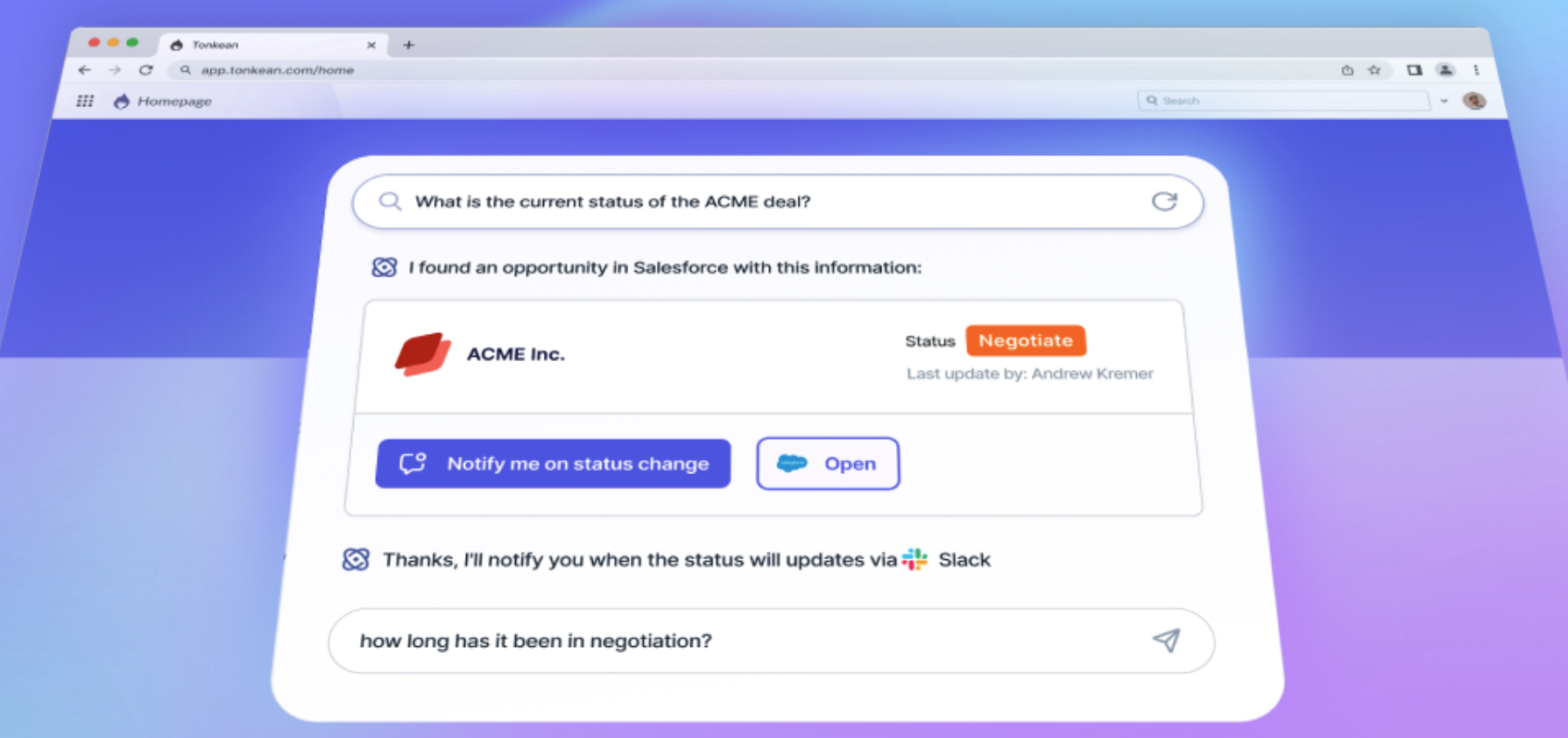Screen dimensions: 1568x738
Task: Click the Notify me on status change button
Action: click(x=553, y=463)
